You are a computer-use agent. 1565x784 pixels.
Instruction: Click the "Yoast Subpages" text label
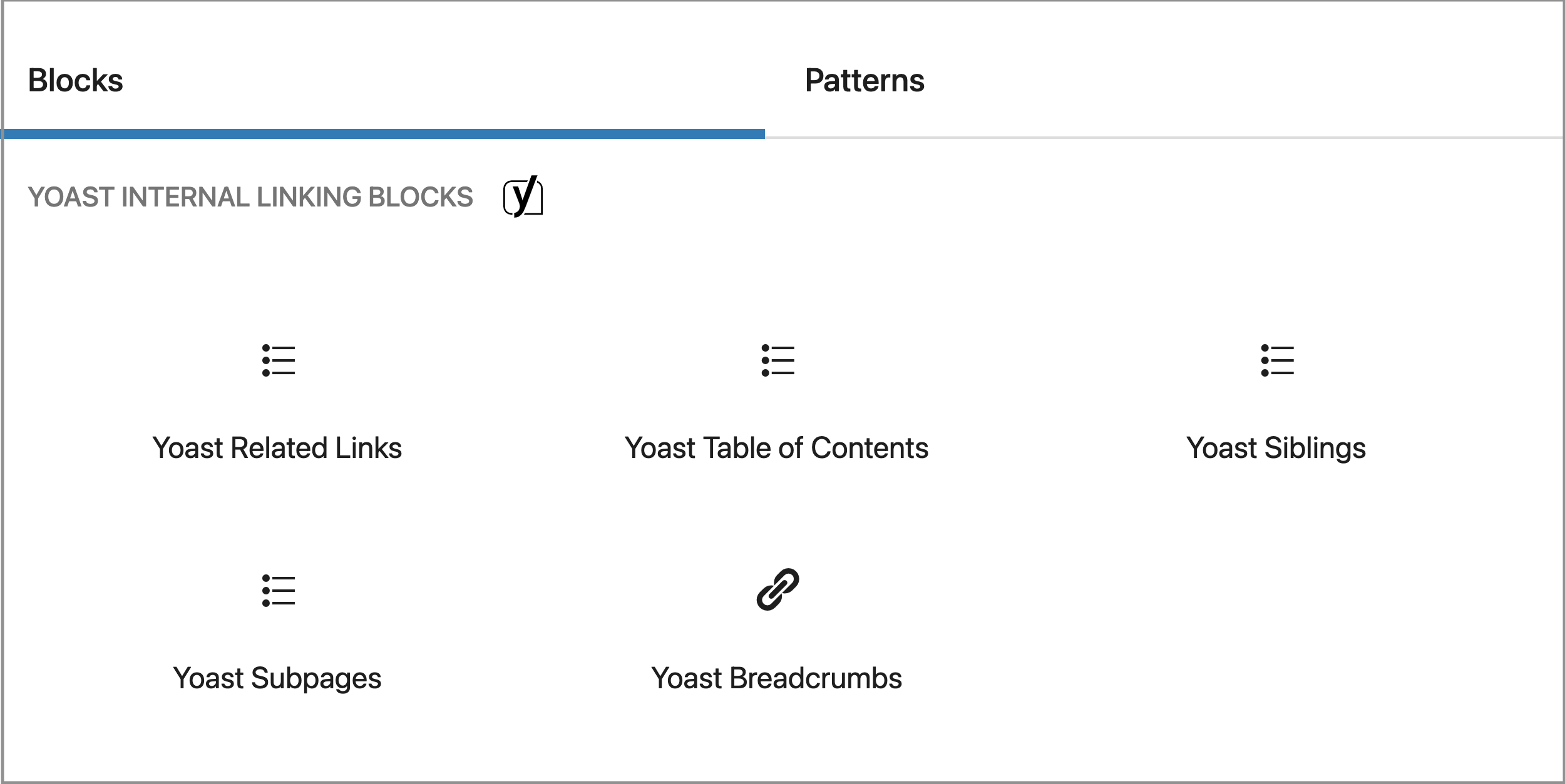277,678
